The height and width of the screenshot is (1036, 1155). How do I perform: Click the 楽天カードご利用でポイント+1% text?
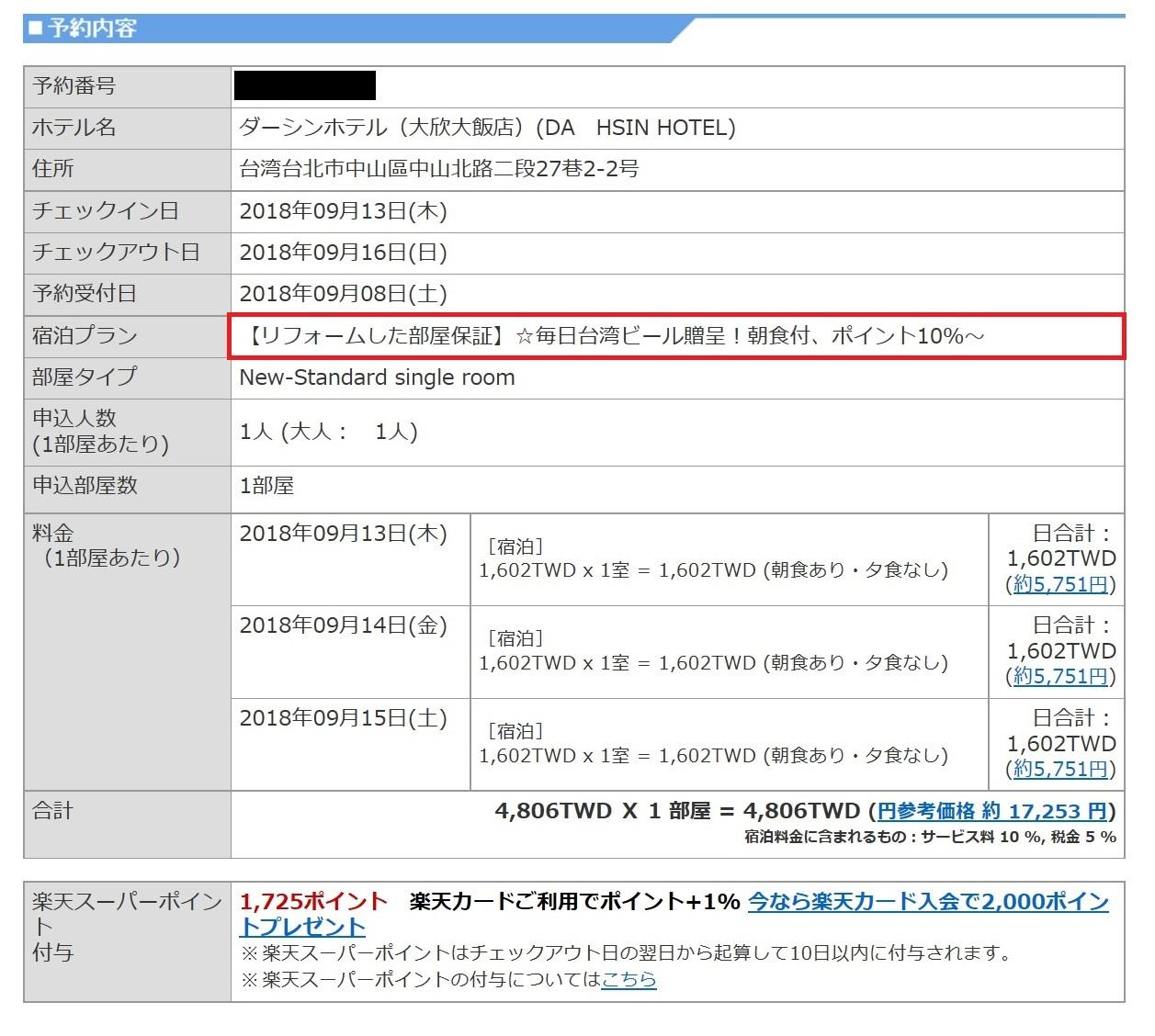click(x=574, y=902)
